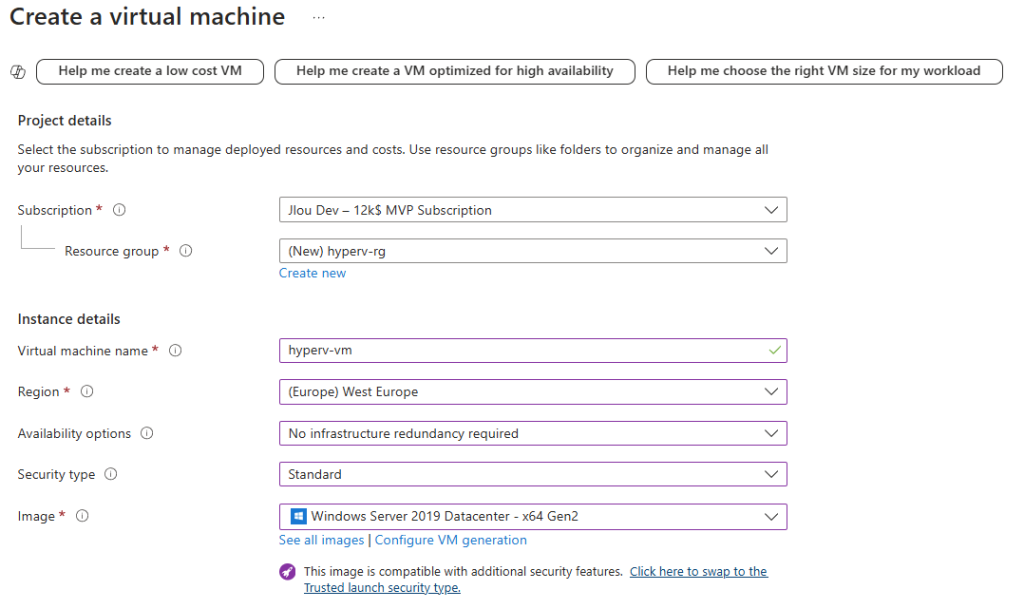The image size is (1024, 609).
Task: Click the Availability options label
Action: pos(74,434)
